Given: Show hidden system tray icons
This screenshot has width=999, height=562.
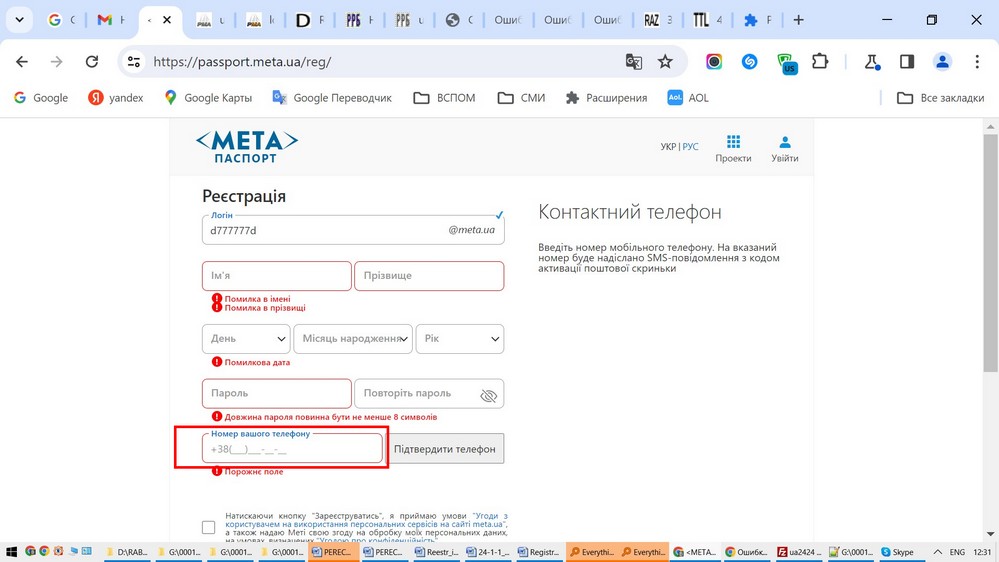Looking at the screenshot, I should (938, 552).
